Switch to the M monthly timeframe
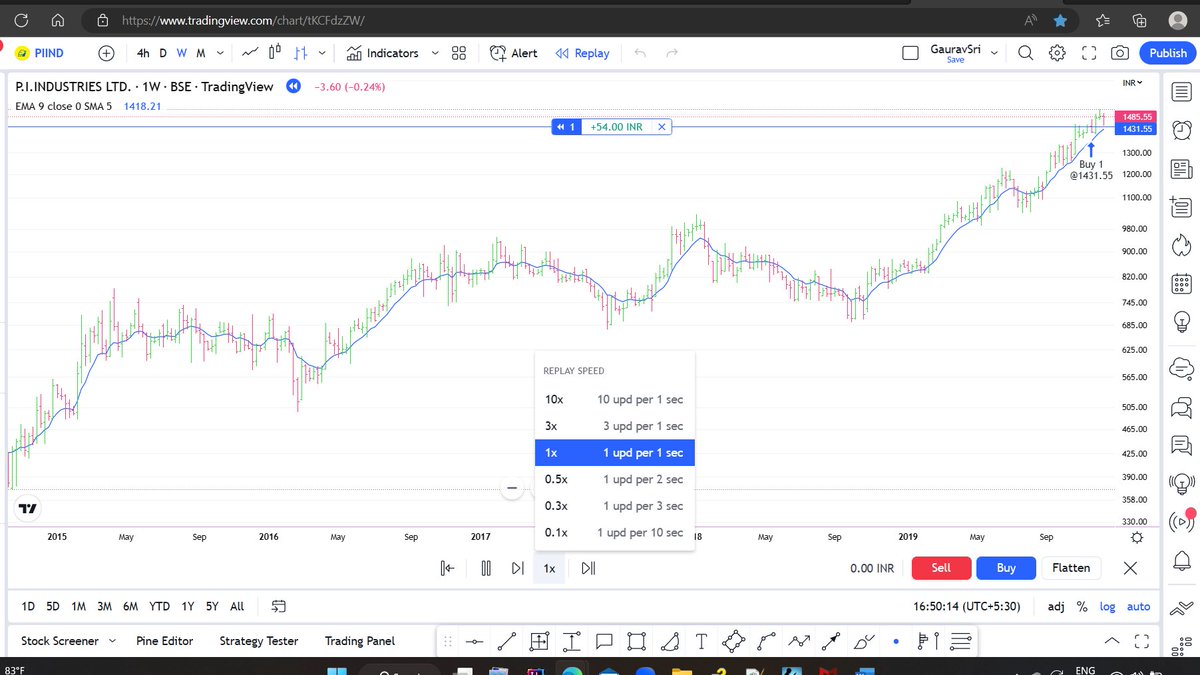The image size is (1200, 675). click(x=201, y=53)
